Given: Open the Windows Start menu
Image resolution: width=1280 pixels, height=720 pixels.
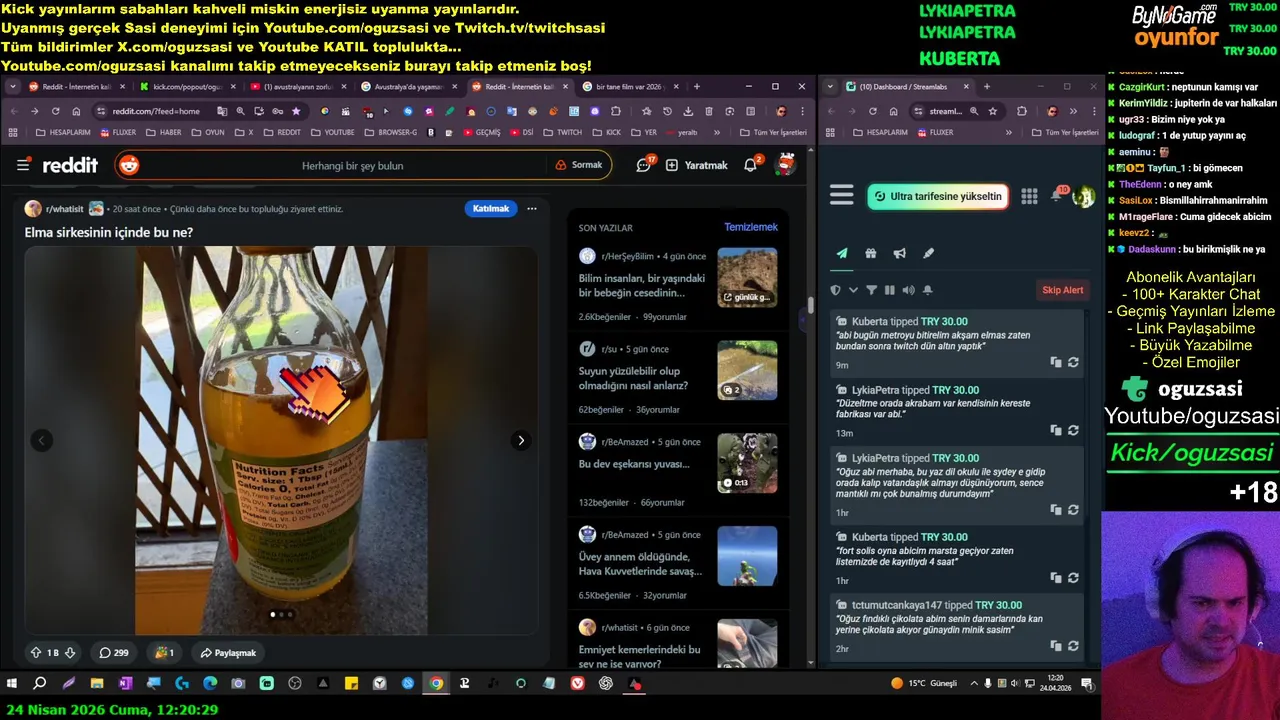Looking at the screenshot, I should (x=12, y=684).
